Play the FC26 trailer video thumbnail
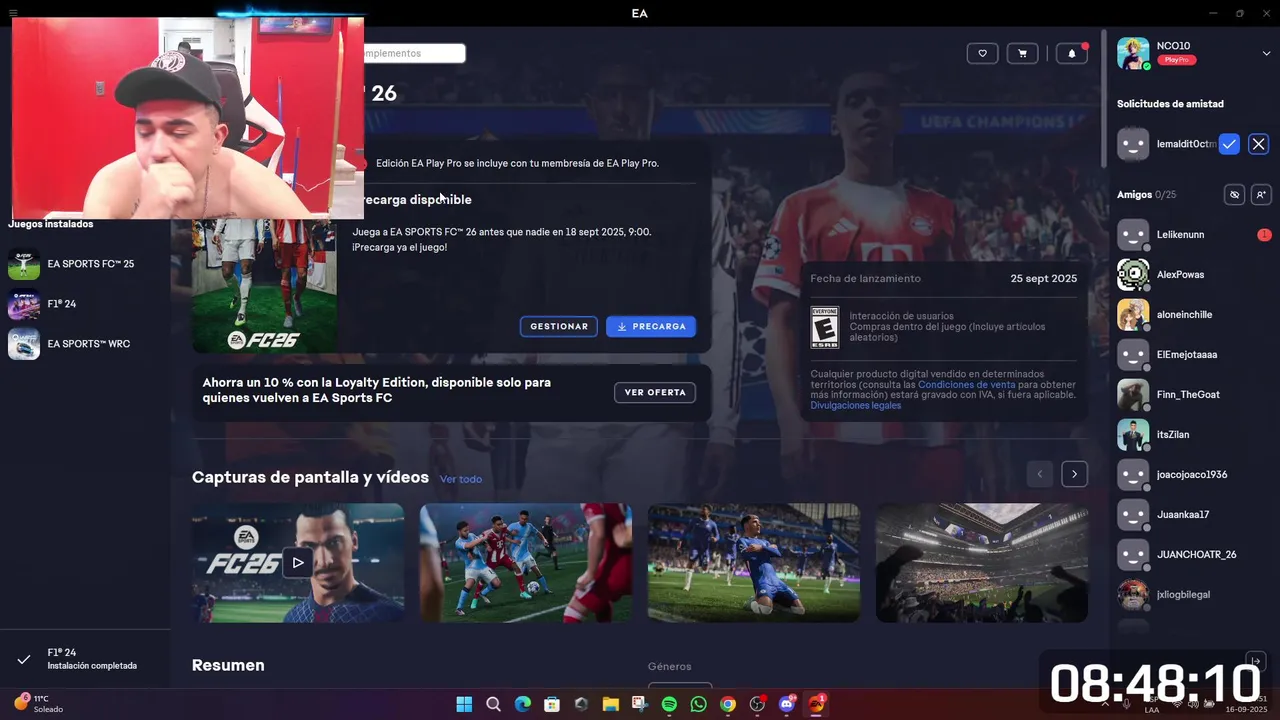 tap(298, 562)
